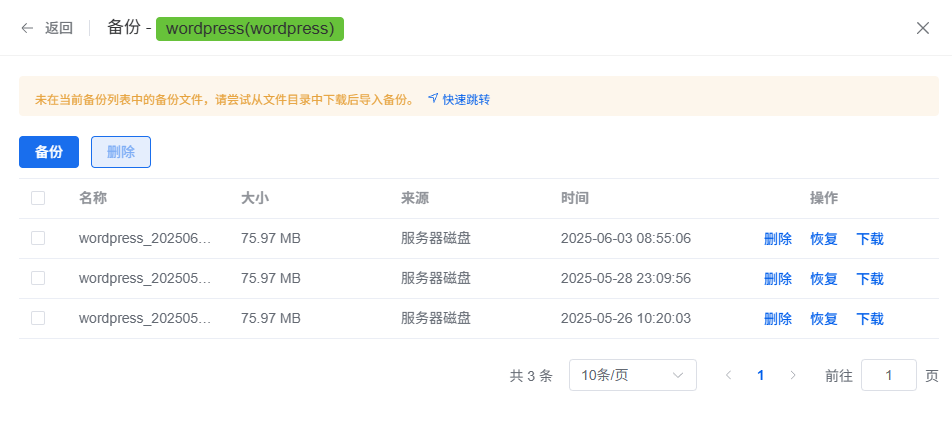
Task: Download the 2025-06-03 08:55:06 backup
Action: (870, 239)
